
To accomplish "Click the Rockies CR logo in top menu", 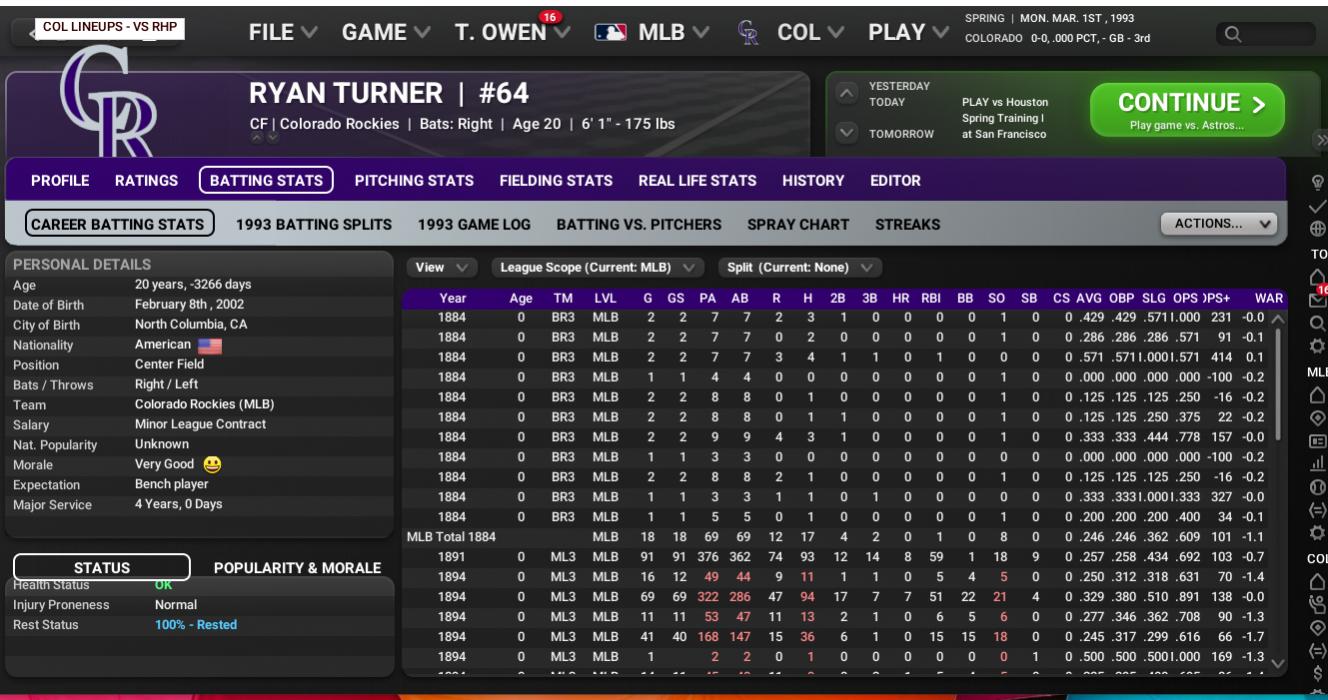I will (749, 33).
